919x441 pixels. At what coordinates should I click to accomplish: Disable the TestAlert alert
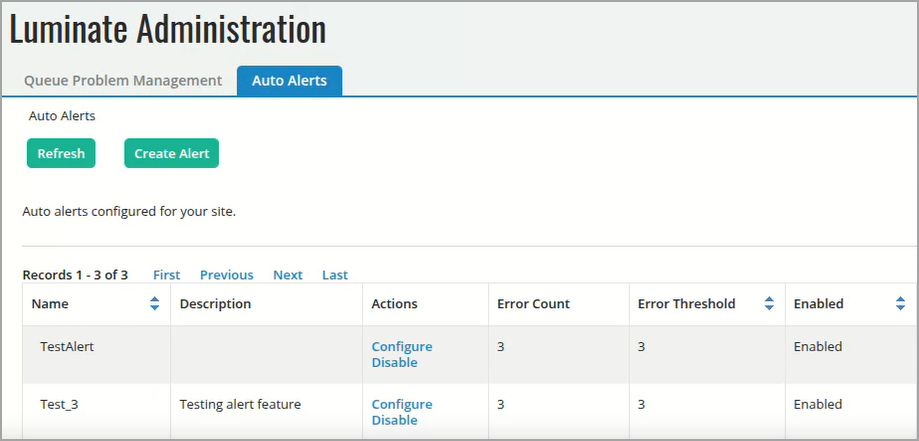(394, 363)
